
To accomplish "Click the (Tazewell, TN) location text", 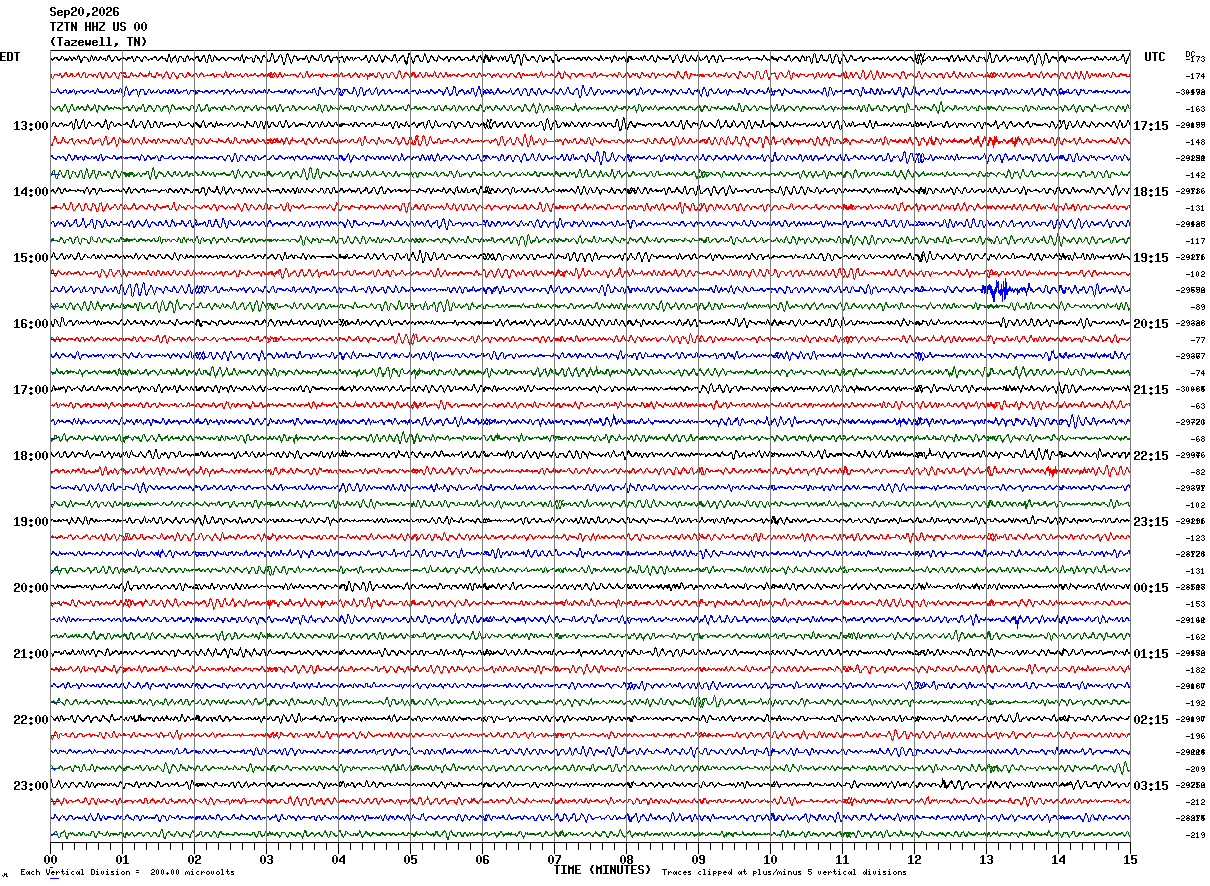I will (98, 42).
